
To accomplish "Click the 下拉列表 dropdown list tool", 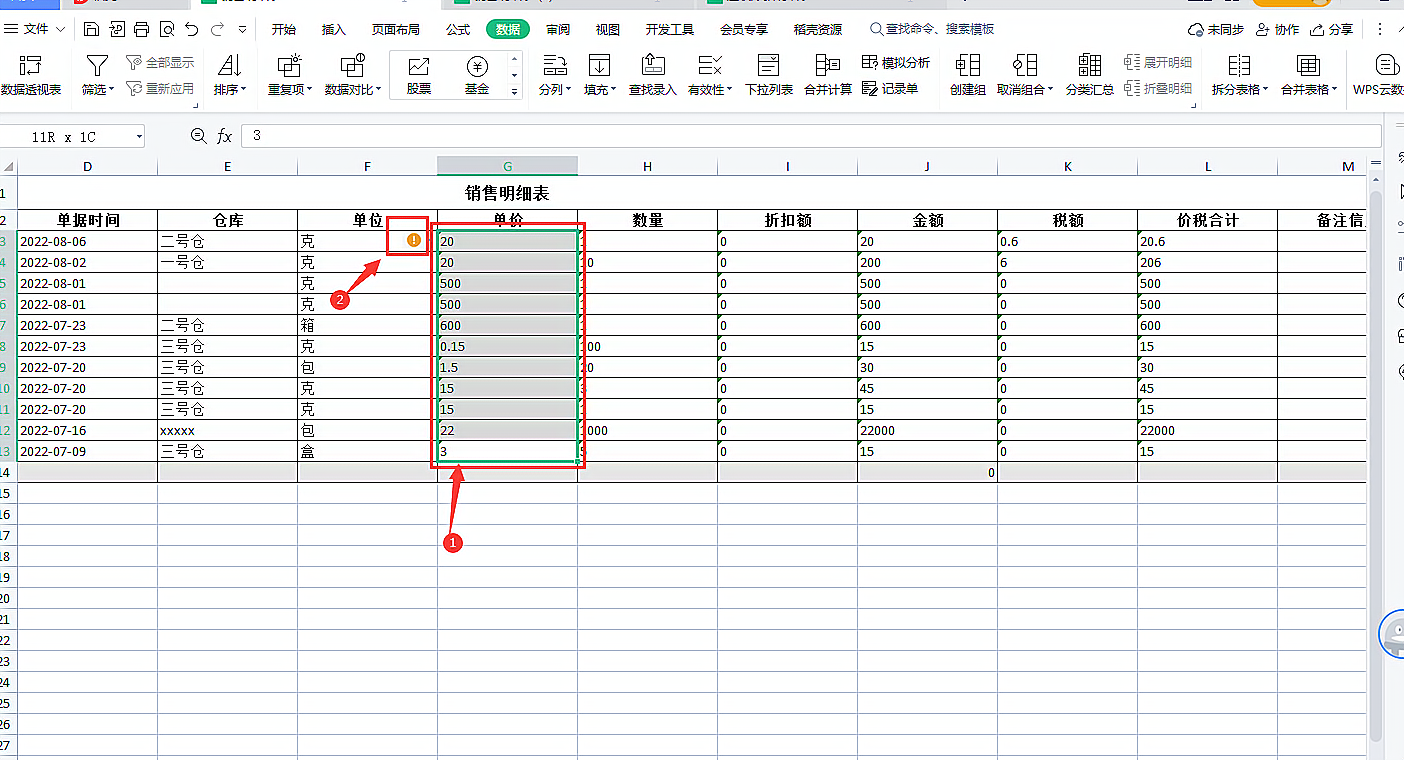I will click(768, 76).
